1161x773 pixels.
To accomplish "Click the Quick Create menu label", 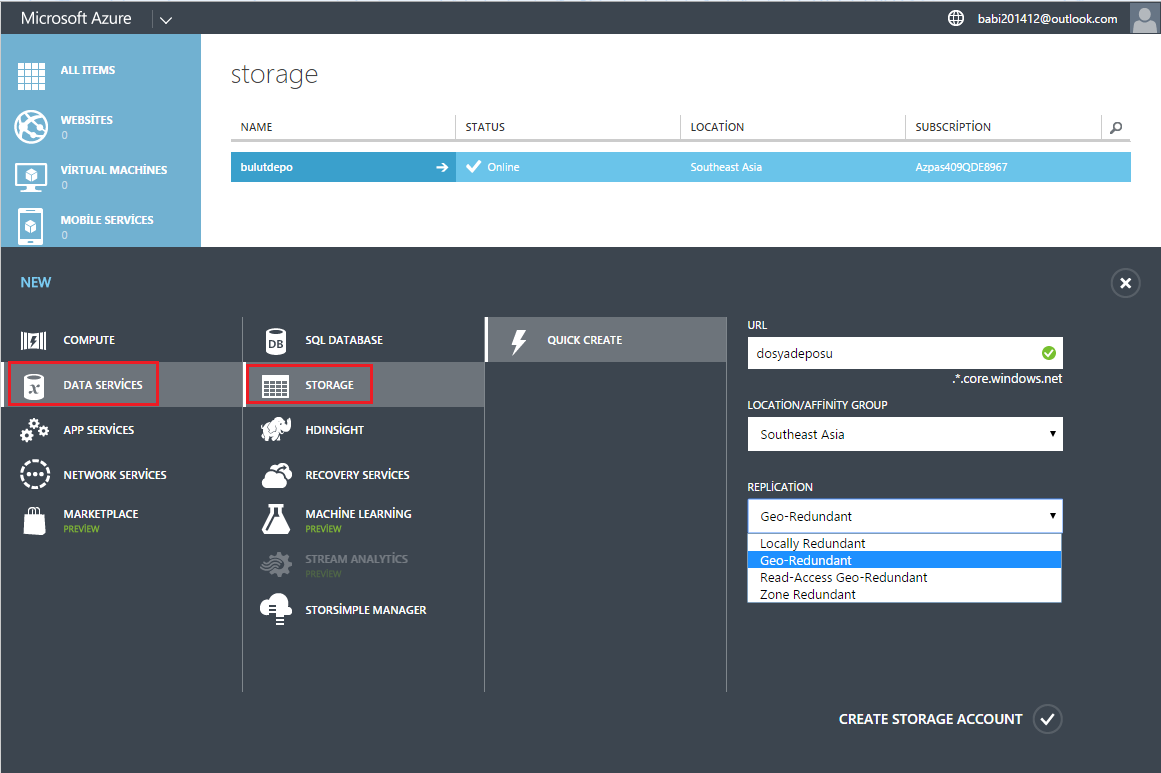I will [x=584, y=340].
